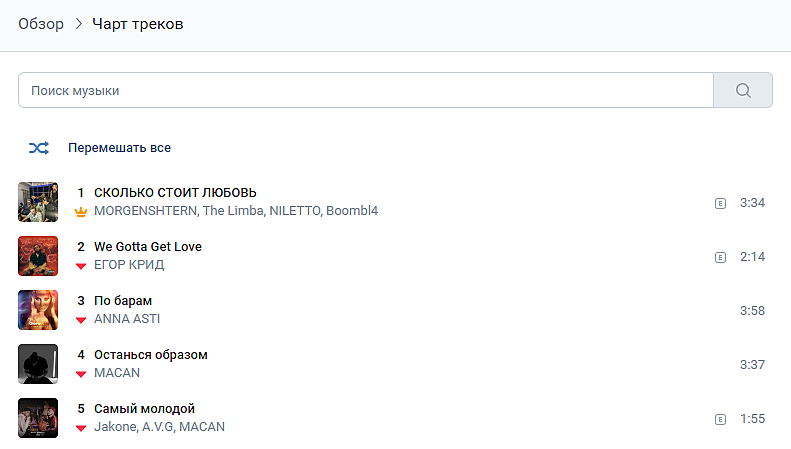Viewport: 791px width, 449px height.
Task: Click explicit badge on СКОЛЬКО СТОИТ ЛЮБОВЬ
Action: [x=719, y=203]
